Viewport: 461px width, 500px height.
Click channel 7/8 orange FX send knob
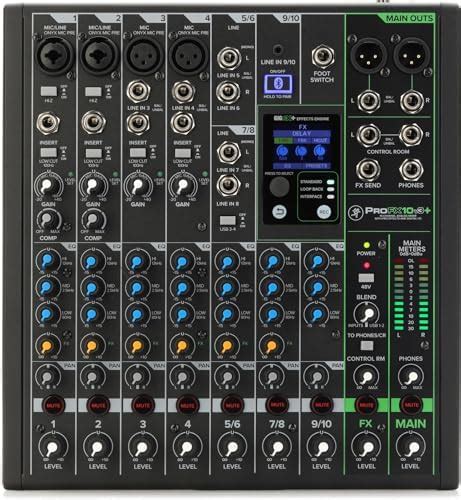coord(272,346)
